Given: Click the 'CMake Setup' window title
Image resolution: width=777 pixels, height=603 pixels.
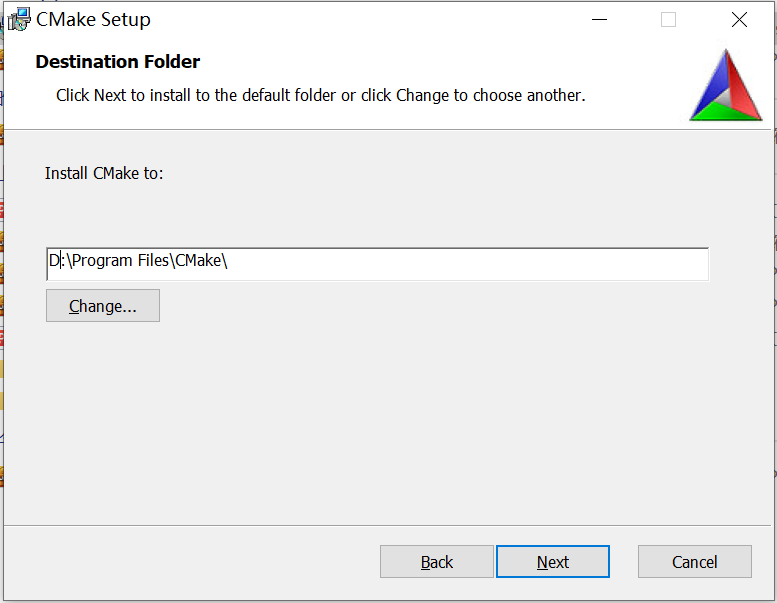Looking at the screenshot, I should (93, 20).
